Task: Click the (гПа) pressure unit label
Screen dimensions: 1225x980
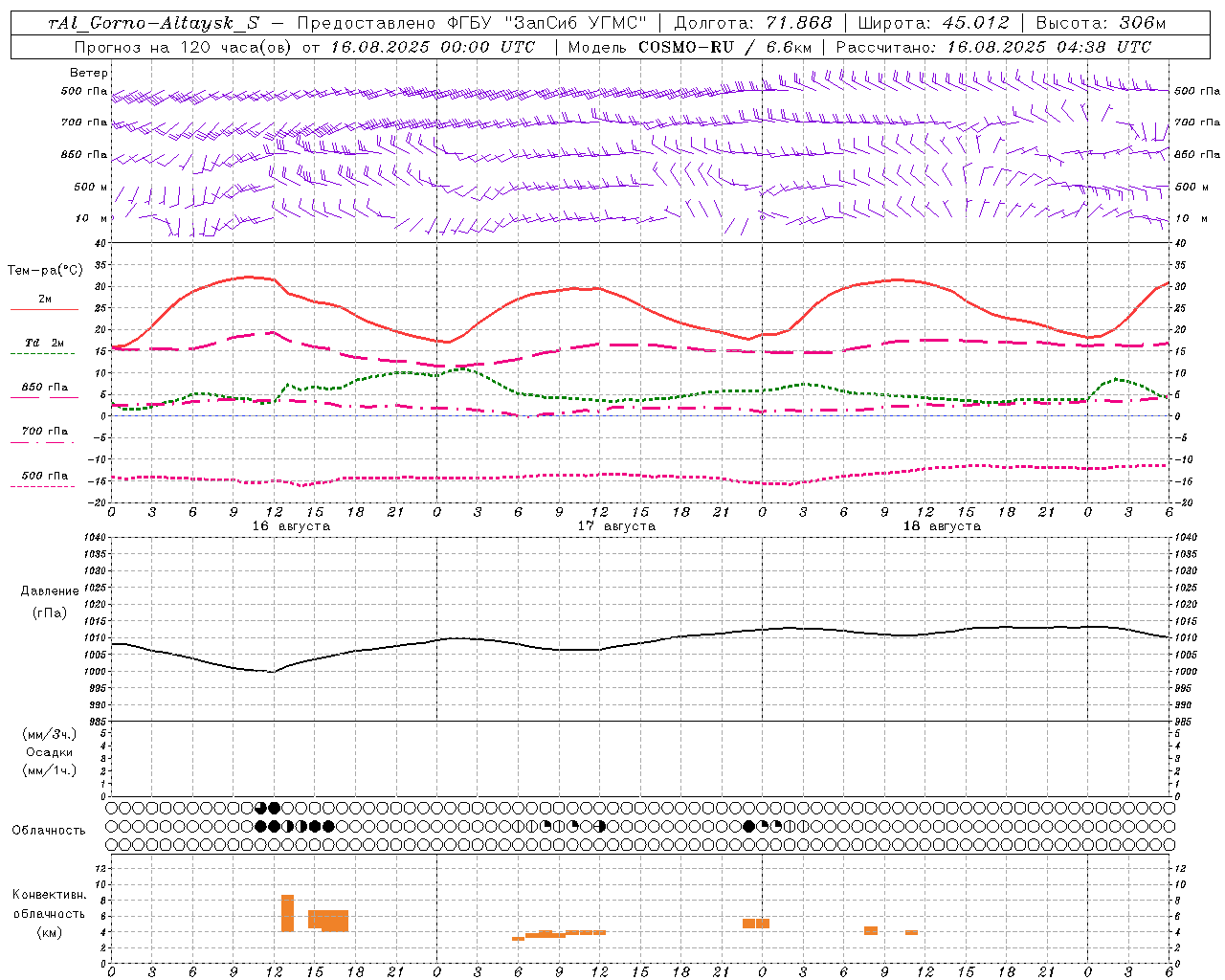Action: click(50, 612)
